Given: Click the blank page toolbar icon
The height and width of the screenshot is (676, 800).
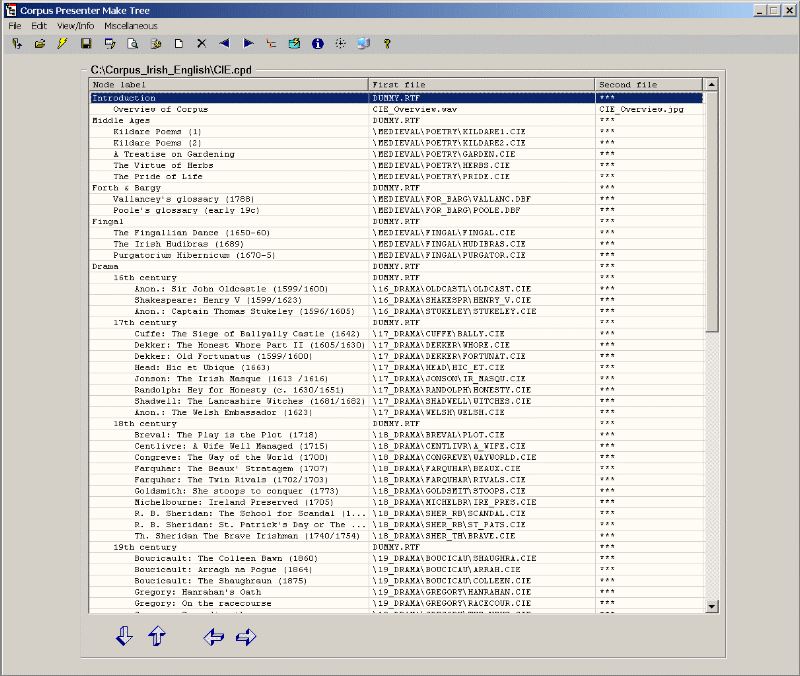Looking at the screenshot, I should point(178,44).
